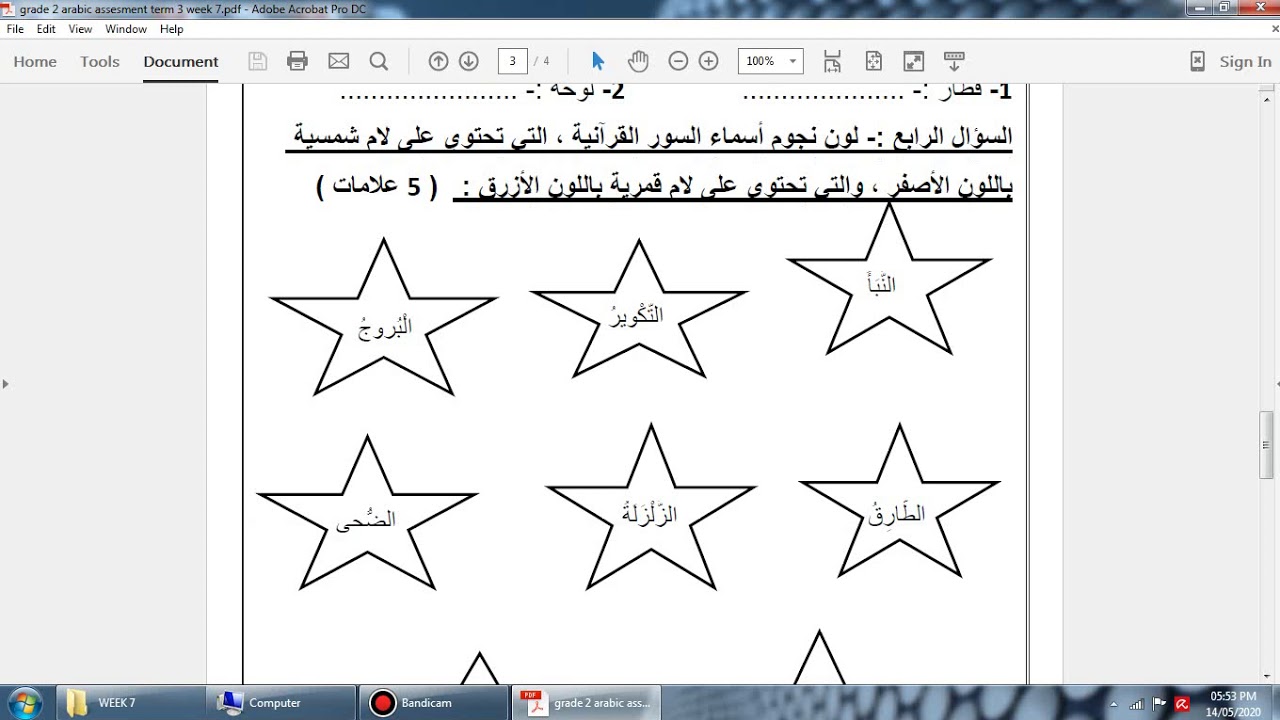Select the grade 2 arabic PDF taskbar button
Screen dimensions: 1280x720
tap(587, 703)
